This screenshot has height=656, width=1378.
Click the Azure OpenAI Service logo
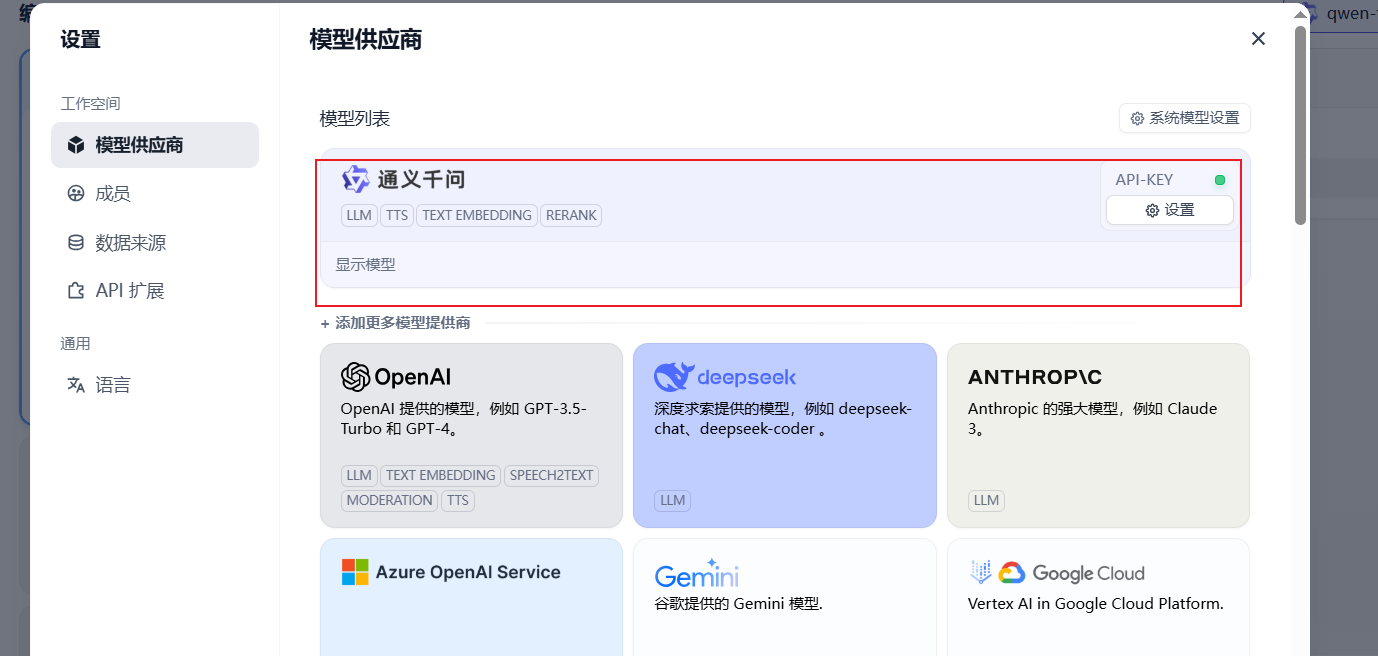point(355,572)
